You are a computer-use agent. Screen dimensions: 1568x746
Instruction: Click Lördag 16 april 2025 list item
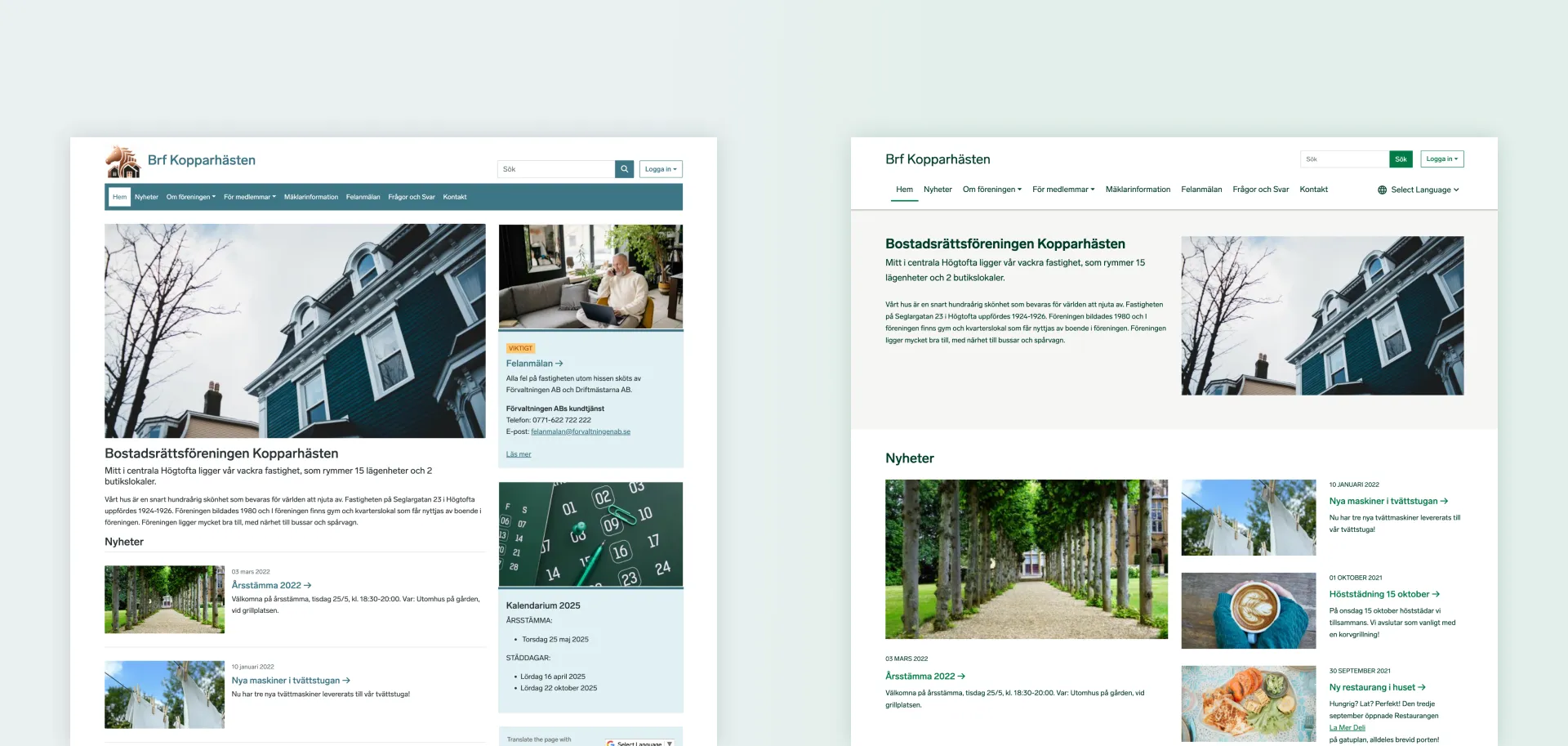coord(553,677)
